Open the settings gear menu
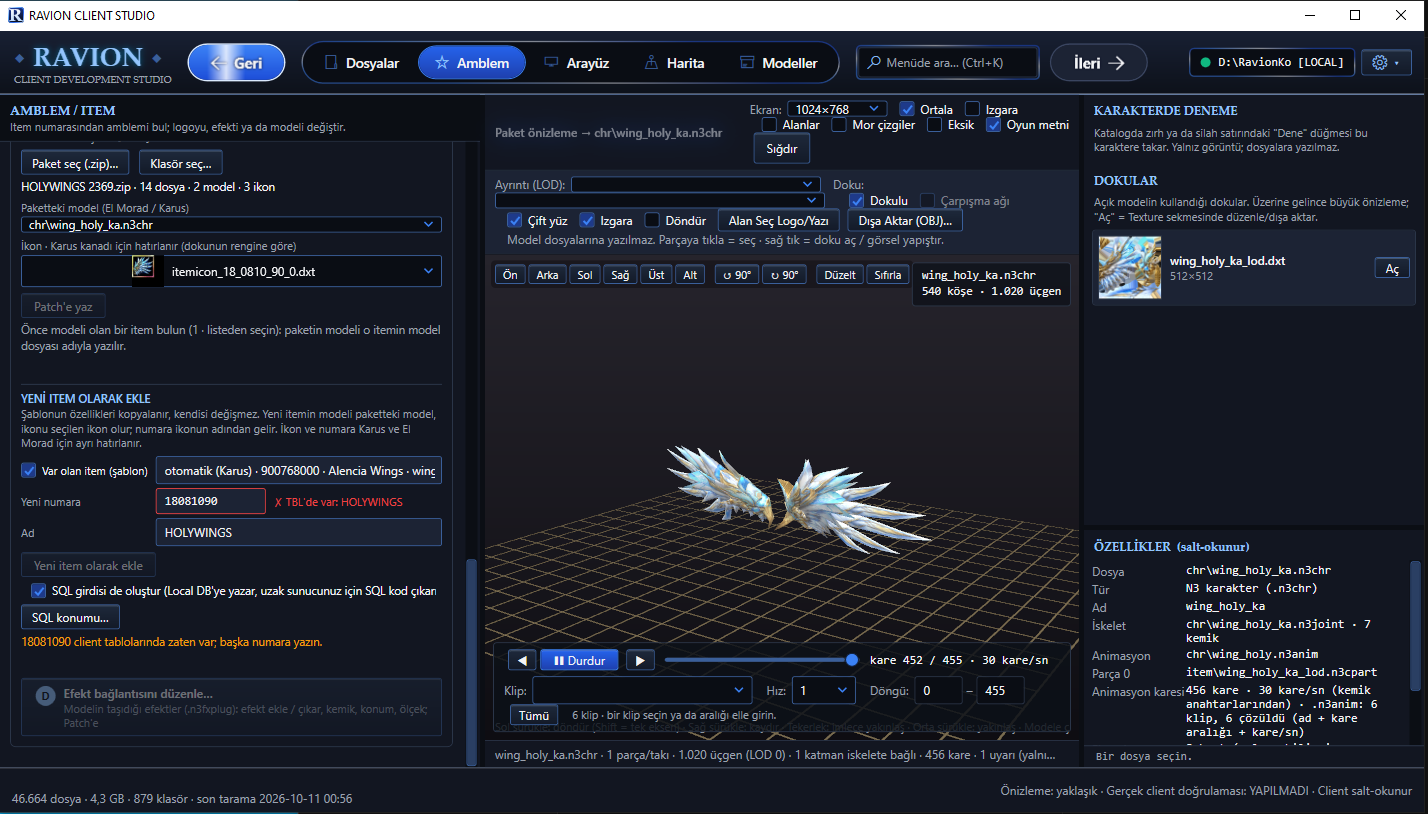This screenshot has width=1428, height=814. tap(1385, 63)
